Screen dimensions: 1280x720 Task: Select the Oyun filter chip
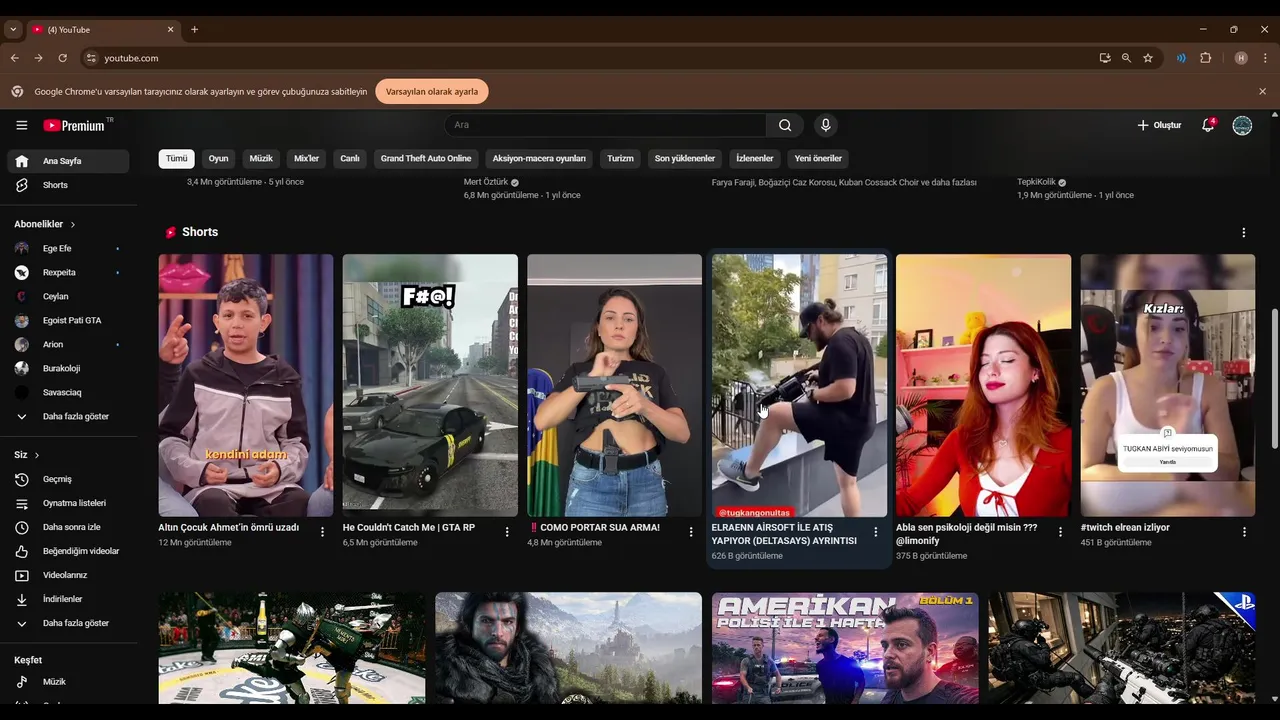(x=218, y=158)
